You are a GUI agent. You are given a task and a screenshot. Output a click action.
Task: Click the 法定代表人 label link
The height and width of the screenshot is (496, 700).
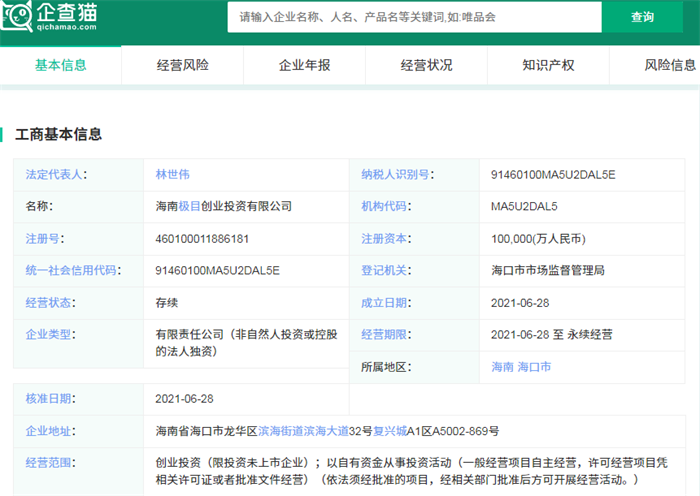(x=54, y=174)
